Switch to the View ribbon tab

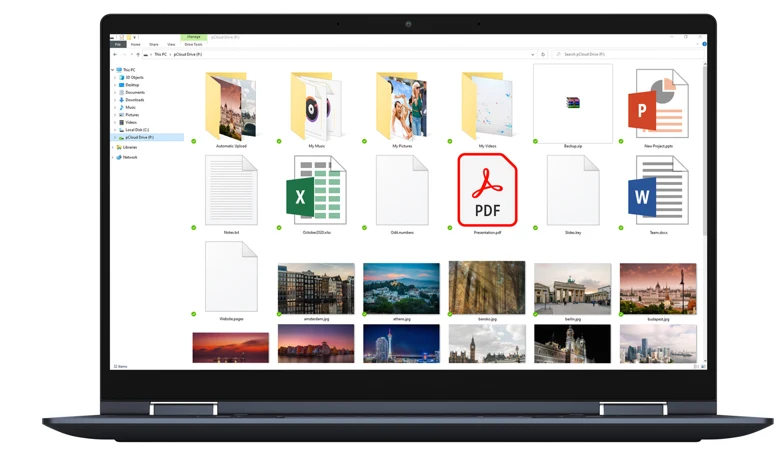[x=171, y=44]
